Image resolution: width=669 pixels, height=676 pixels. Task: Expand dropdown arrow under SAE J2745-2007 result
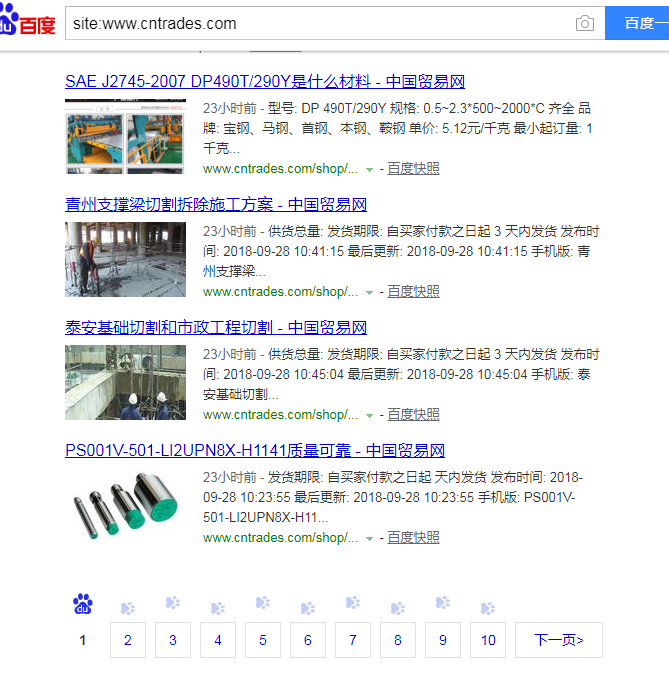(369, 169)
